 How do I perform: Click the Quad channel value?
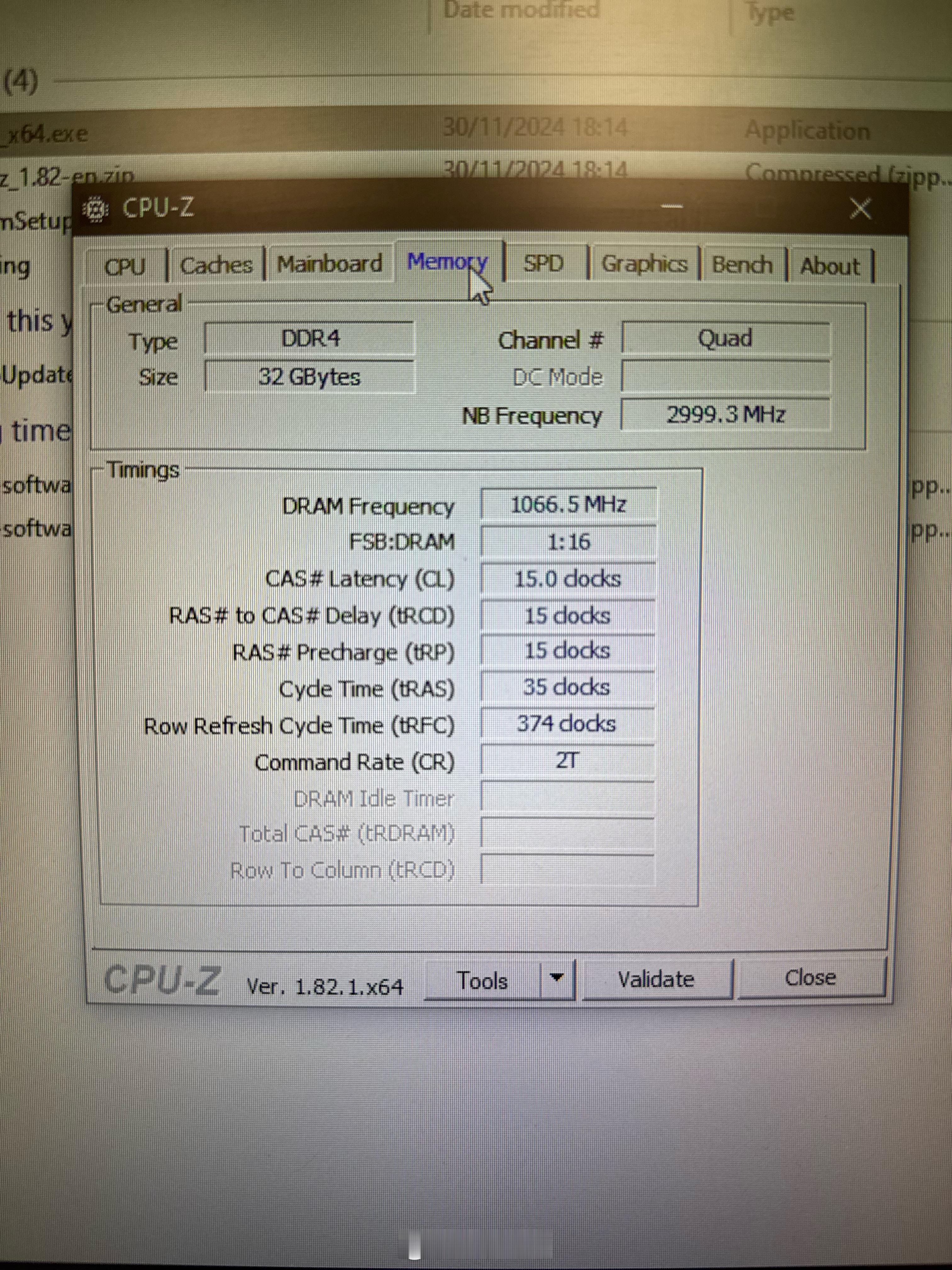[x=725, y=338]
